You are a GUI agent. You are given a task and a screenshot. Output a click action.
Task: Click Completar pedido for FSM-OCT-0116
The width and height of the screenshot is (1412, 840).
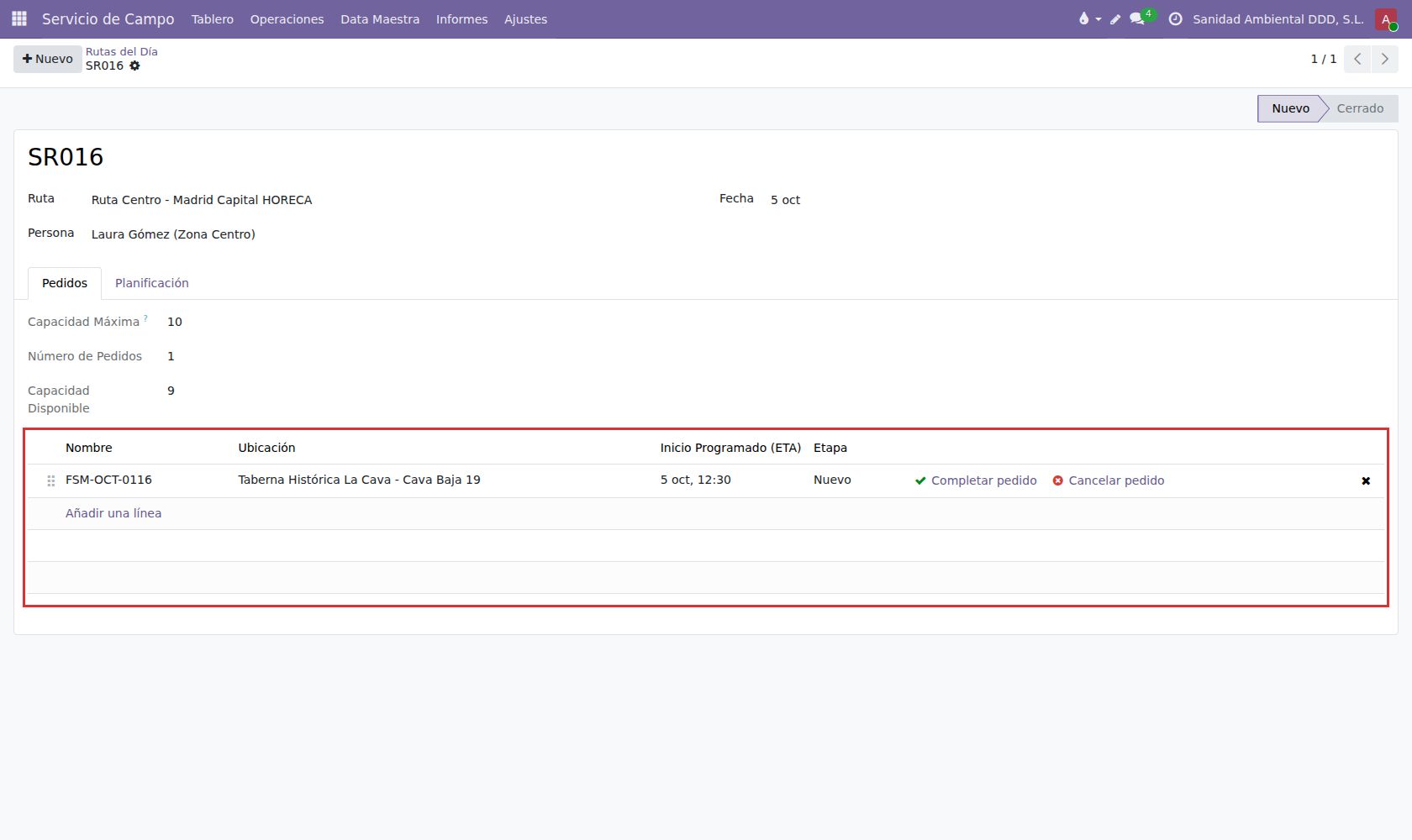(x=976, y=480)
